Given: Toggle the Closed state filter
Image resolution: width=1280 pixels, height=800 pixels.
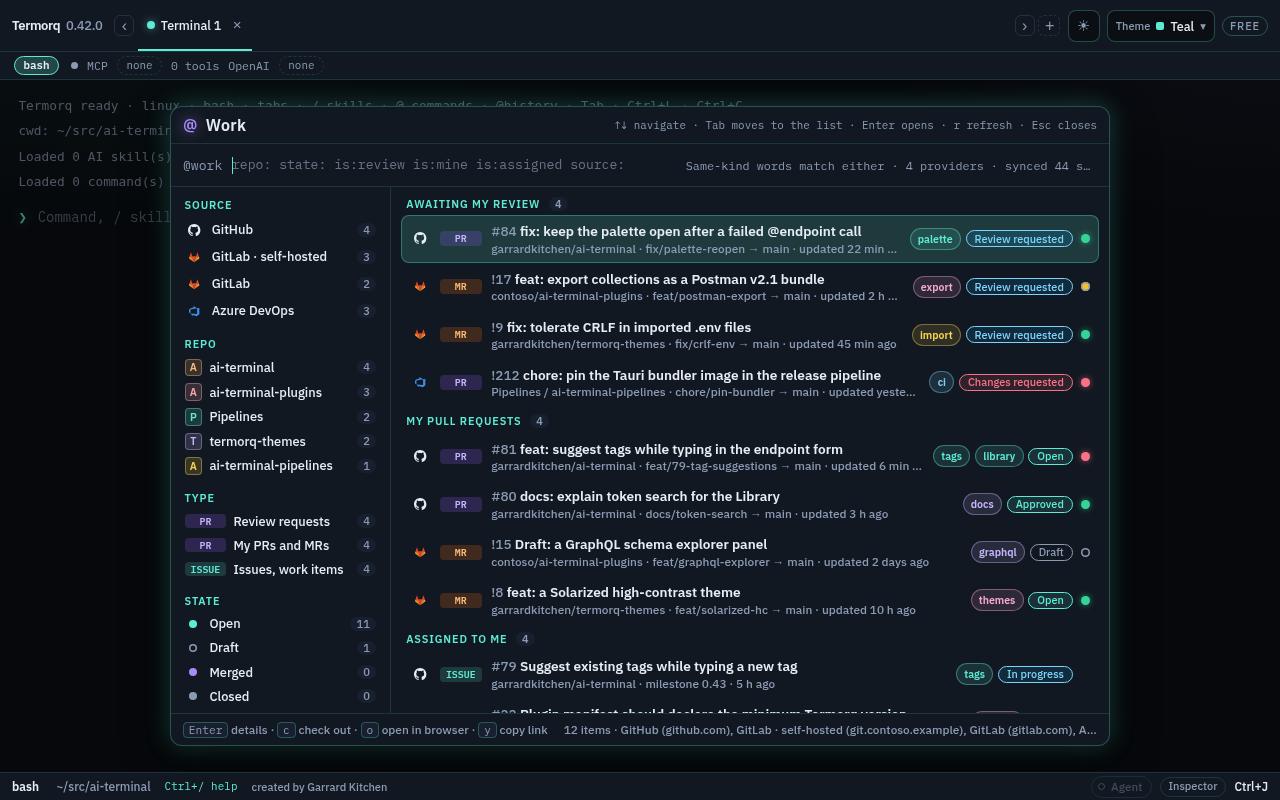Looking at the screenshot, I should pos(280,697).
